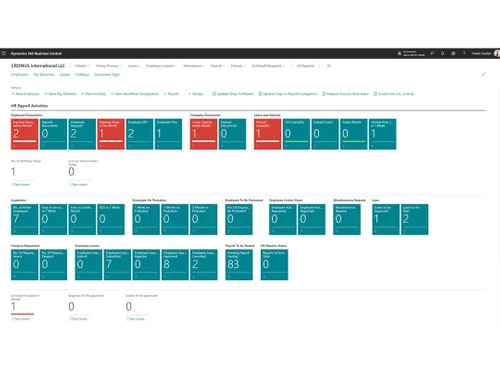Screen dimensions: 500x375
Task: Open the No. of Active Employees tile
Action: (25, 219)
